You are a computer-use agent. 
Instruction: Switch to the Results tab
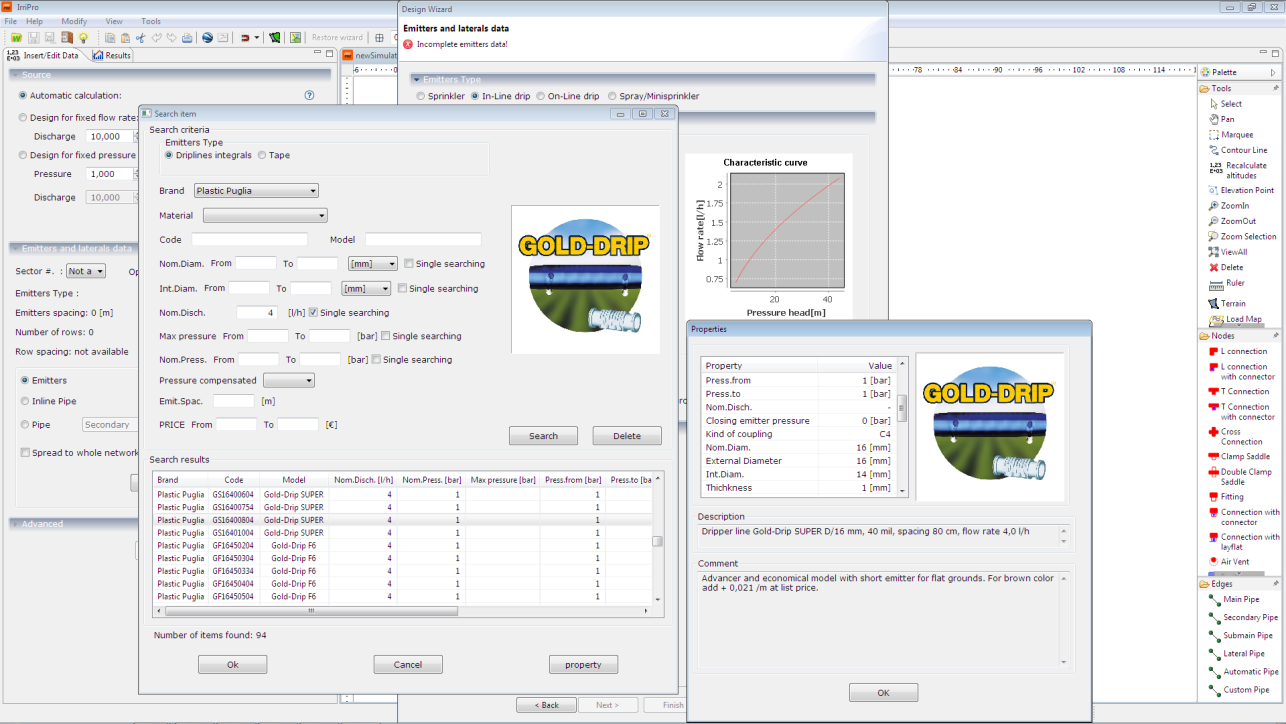pyautogui.click(x=112, y=56)
